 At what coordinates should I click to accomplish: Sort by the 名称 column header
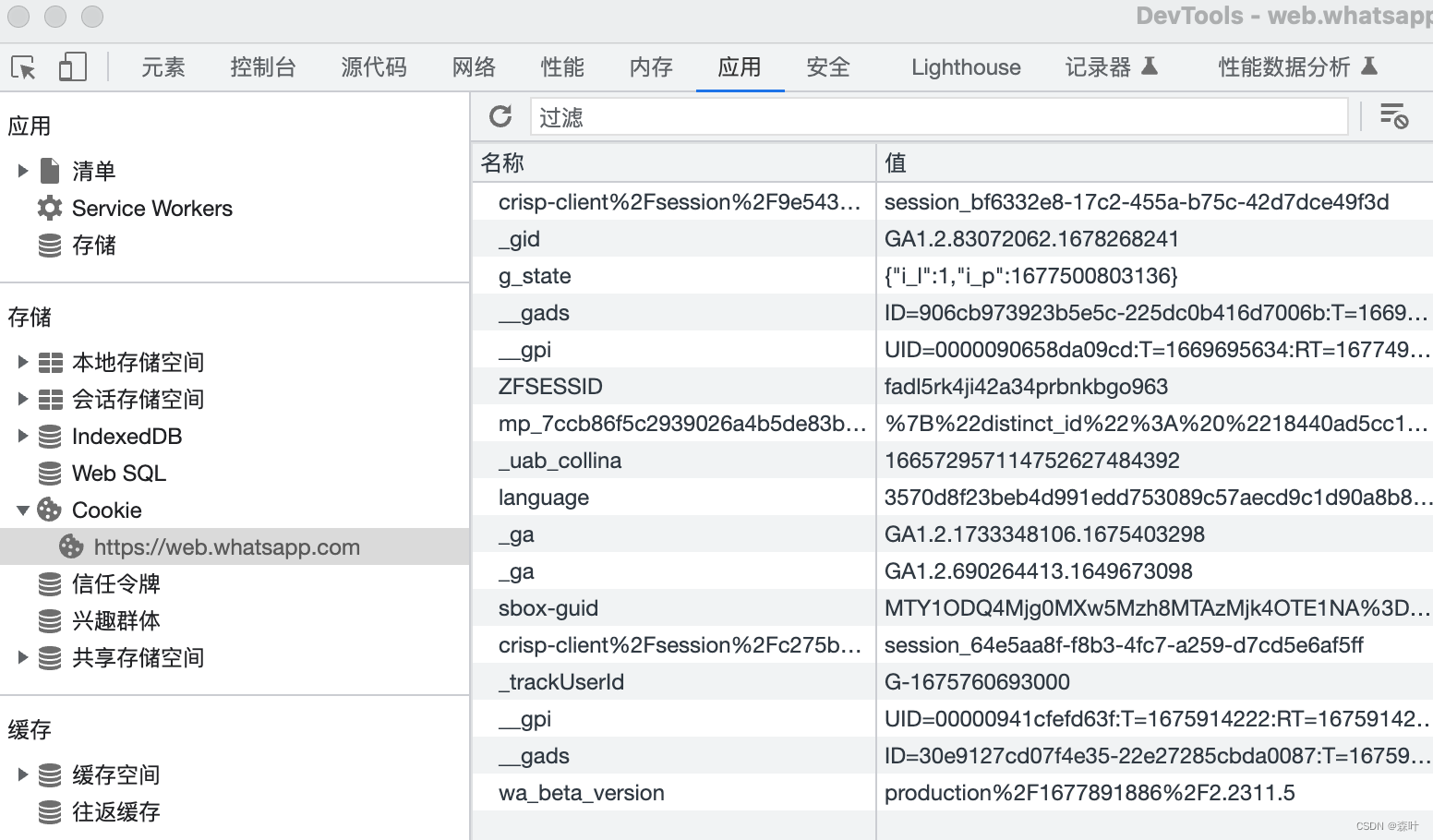click(673, 162)
